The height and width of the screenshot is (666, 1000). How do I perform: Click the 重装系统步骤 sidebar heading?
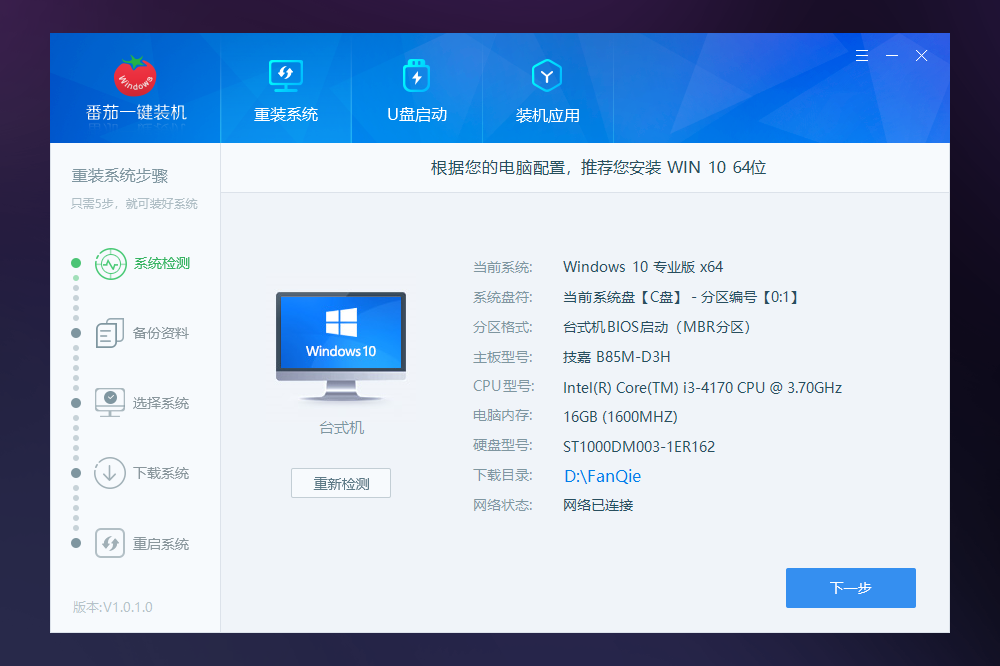(x=120, y=175)
